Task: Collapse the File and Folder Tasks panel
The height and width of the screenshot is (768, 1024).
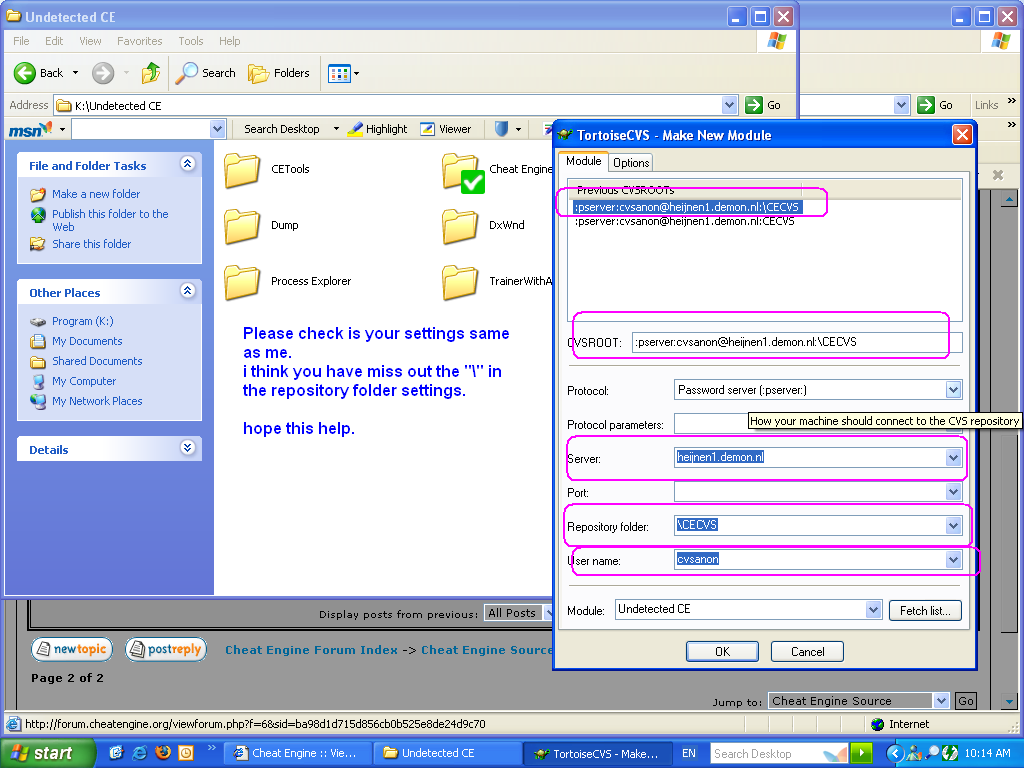Action: (x=187, y=164)
